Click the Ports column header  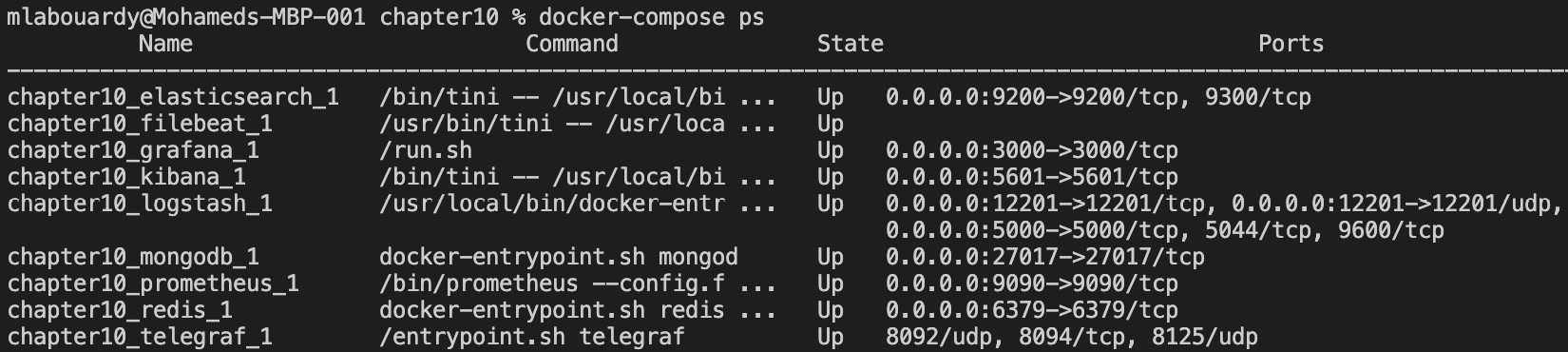(1291, 44)
